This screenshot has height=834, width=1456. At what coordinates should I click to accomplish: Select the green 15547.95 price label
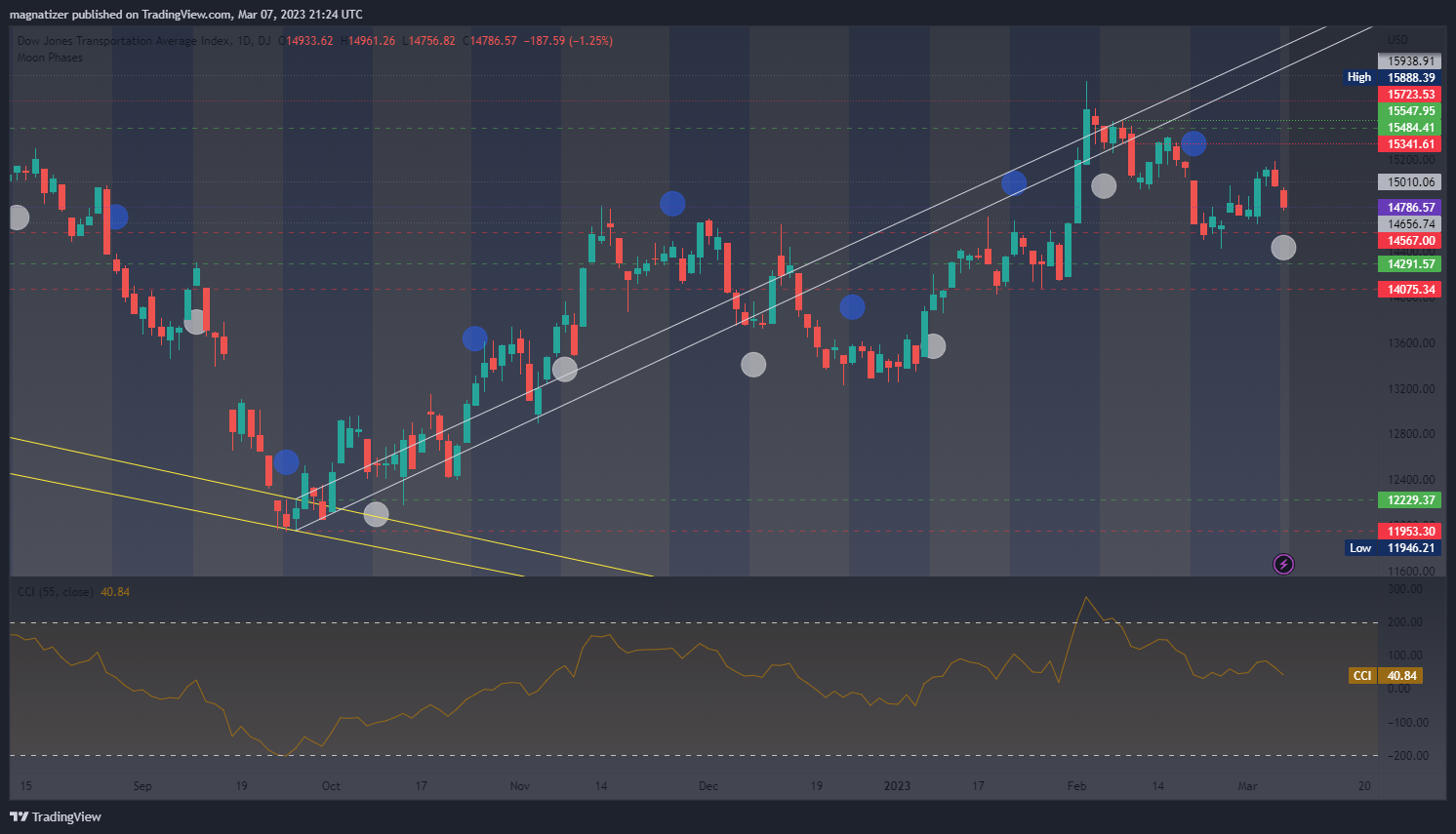tap(1409, 111)
